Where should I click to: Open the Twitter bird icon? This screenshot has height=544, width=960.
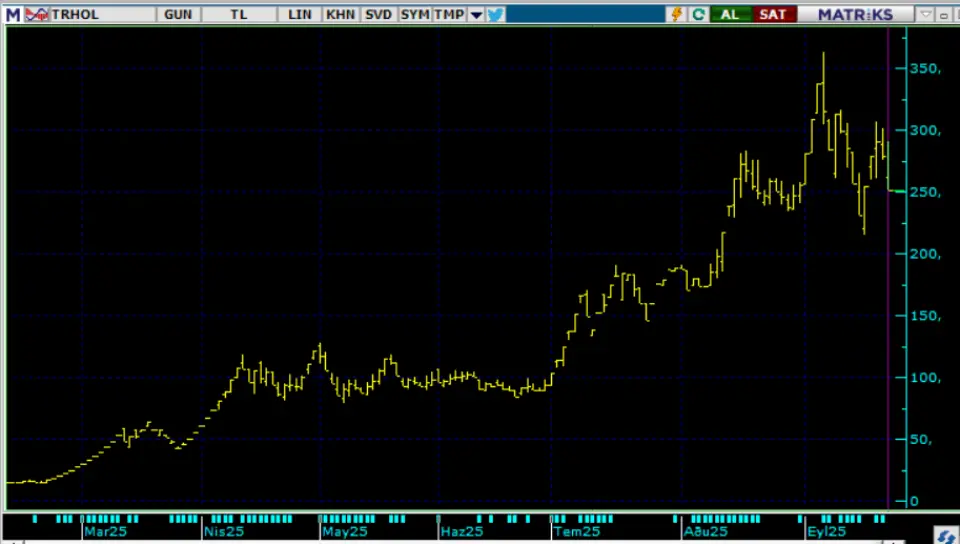click(495, 14)
